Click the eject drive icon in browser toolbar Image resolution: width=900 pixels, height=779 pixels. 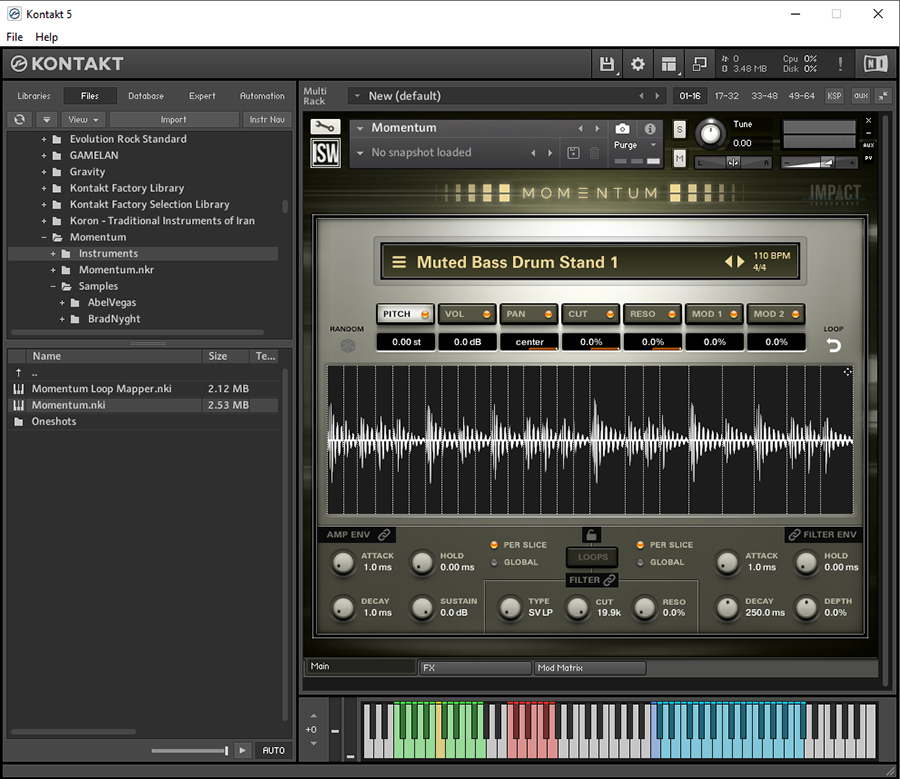pyautogui.click(x=46, y=119)
